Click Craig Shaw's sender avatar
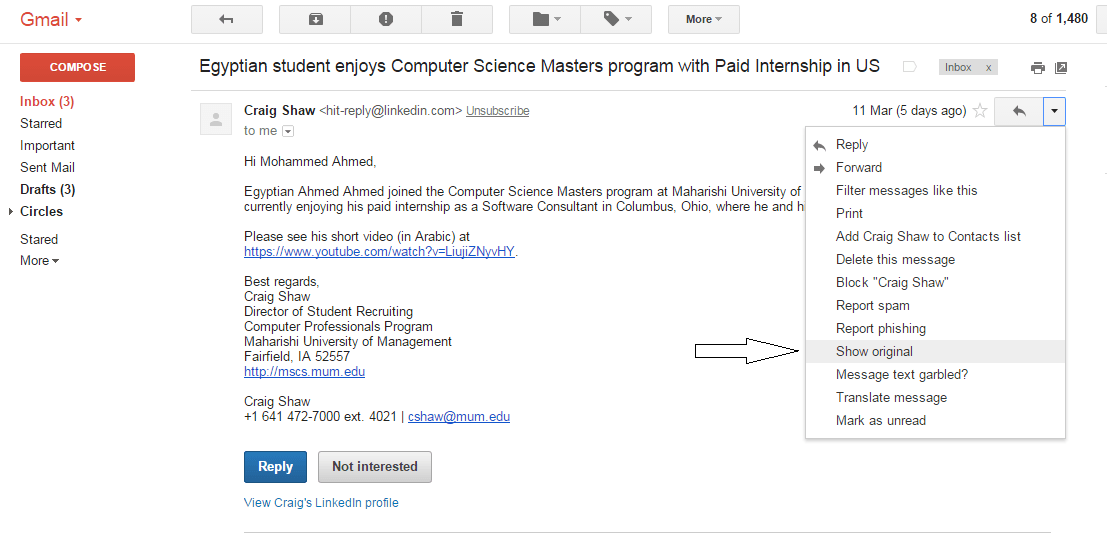The image size is (1107, 537). pyautogui.click(x=216, y=119)
